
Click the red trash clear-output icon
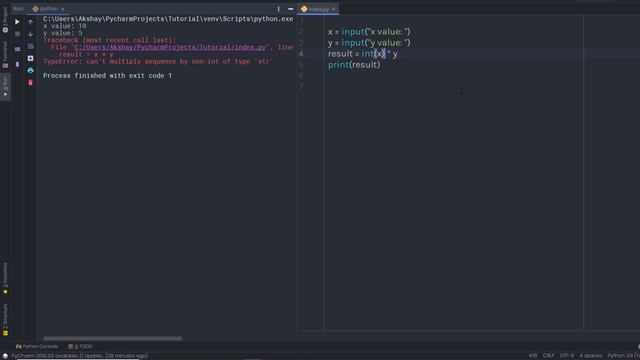click(x=30, y=82)
